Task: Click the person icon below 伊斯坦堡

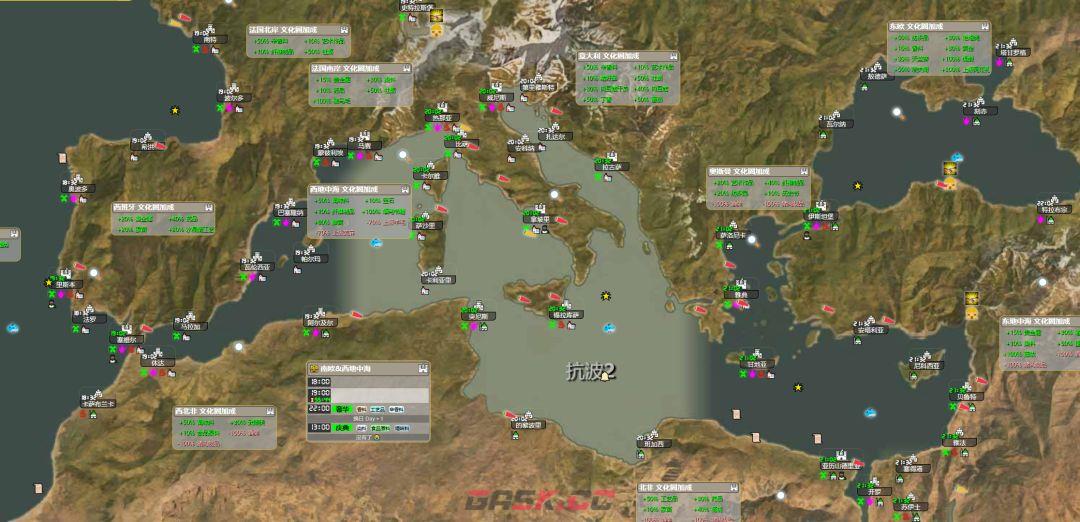Action: 807,236
